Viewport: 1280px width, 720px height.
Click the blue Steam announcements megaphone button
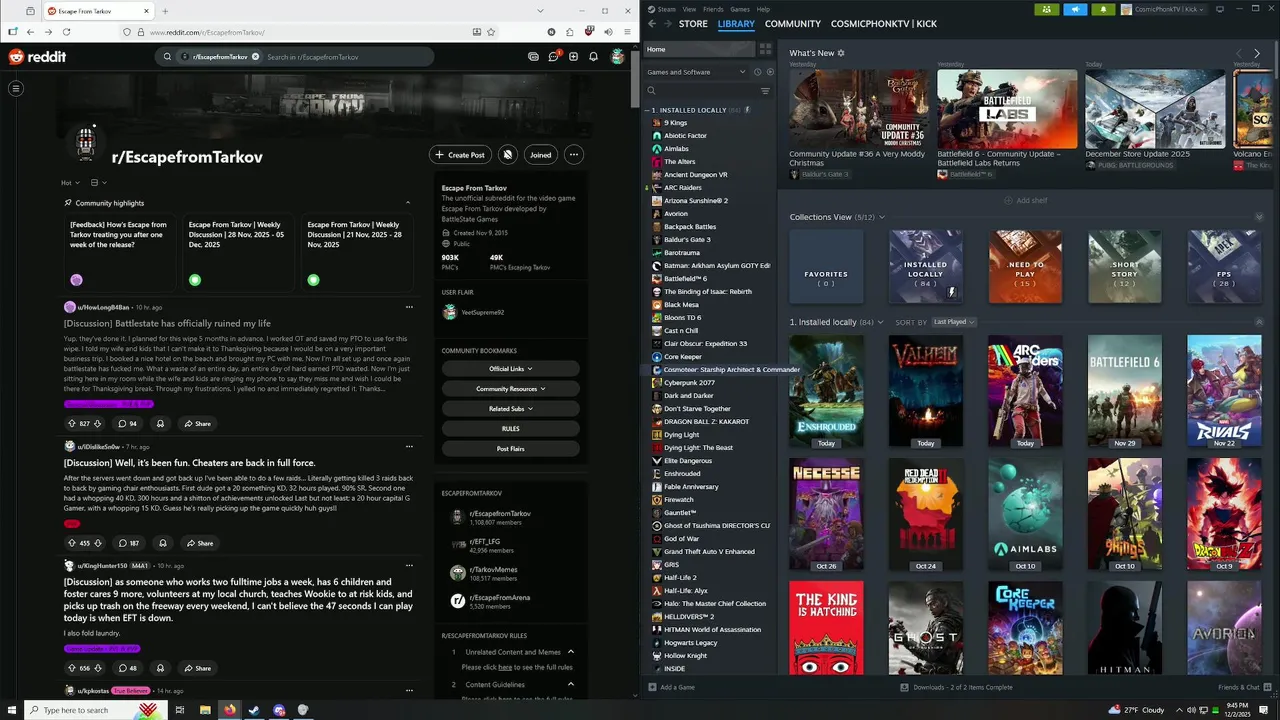1075,9
